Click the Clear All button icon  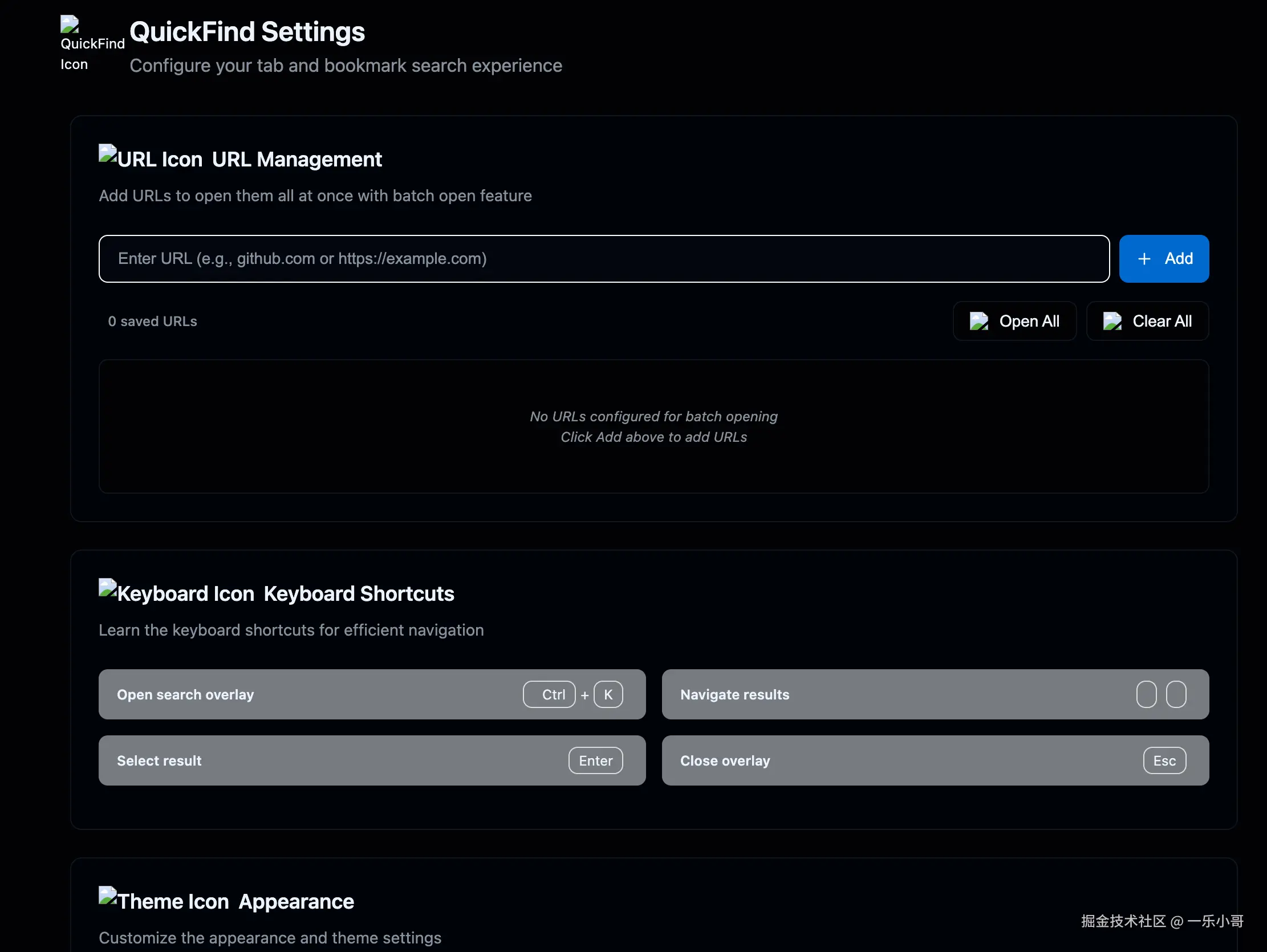1112,322
